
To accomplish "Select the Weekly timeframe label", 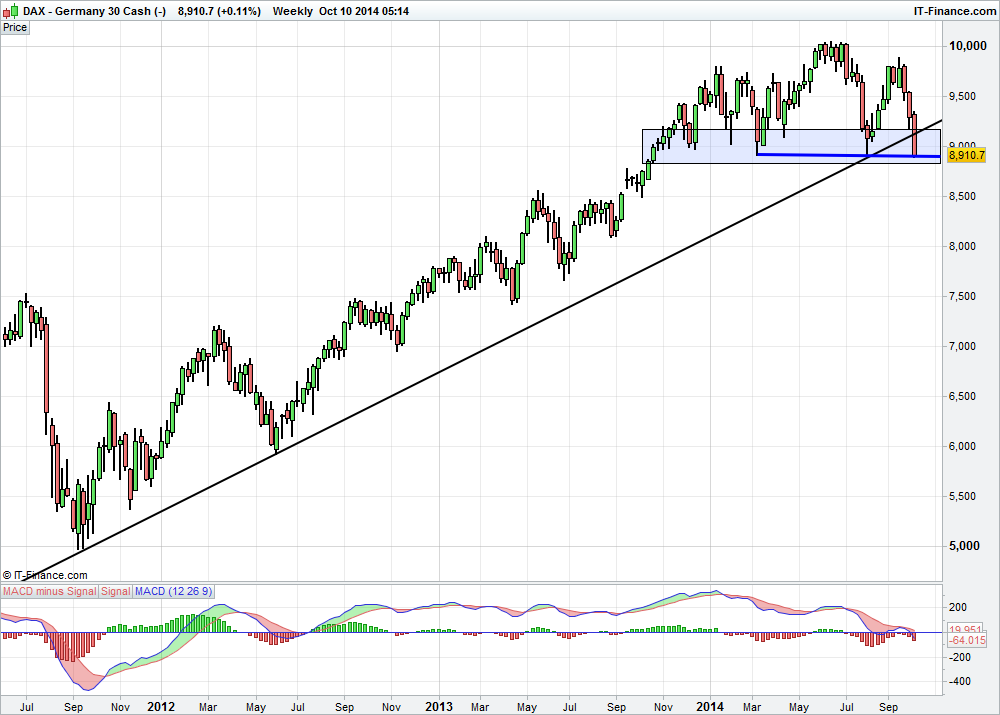I will (293, 11).
